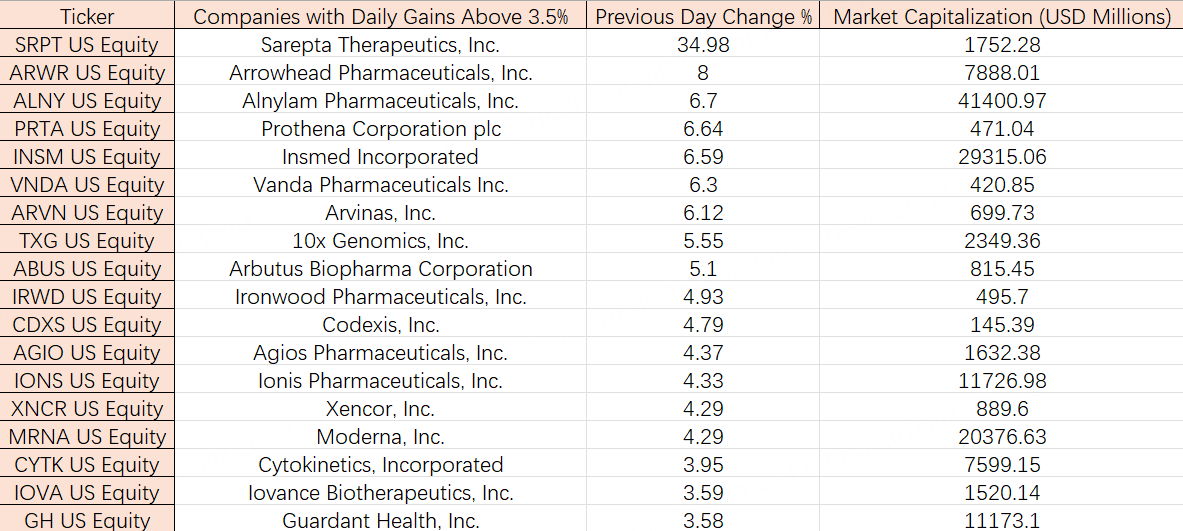The width and height of the screenshot is (1183, 531).
Task: Click the Ticker column header
Action: (x=86, y=17)
